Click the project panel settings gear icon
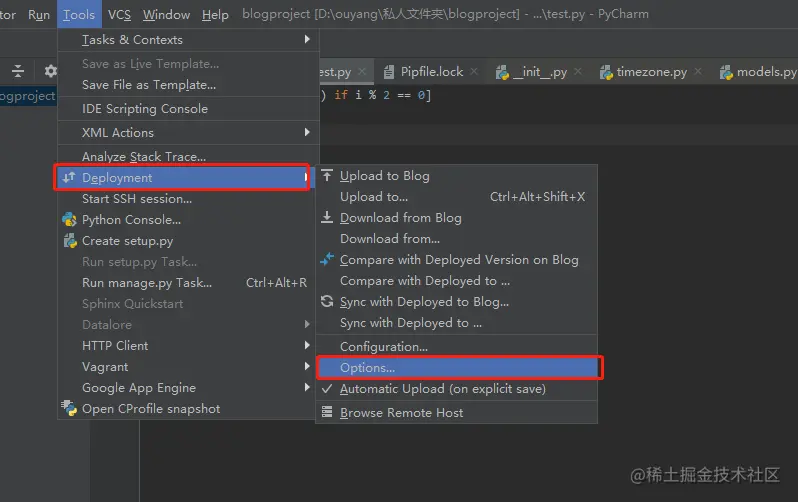This screenshot has height=502, width=798. click(x=50, y=71)
